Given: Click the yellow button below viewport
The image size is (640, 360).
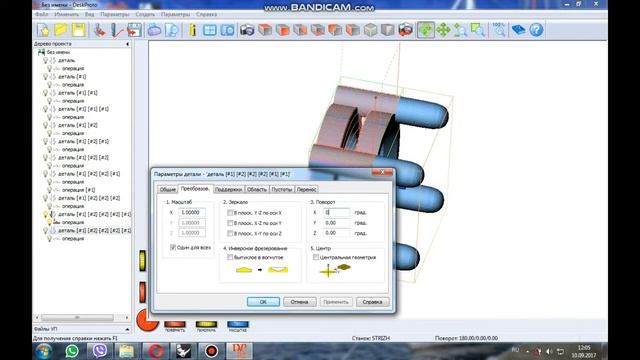Looking at the screenshot, I should click(x=207, y=324).
